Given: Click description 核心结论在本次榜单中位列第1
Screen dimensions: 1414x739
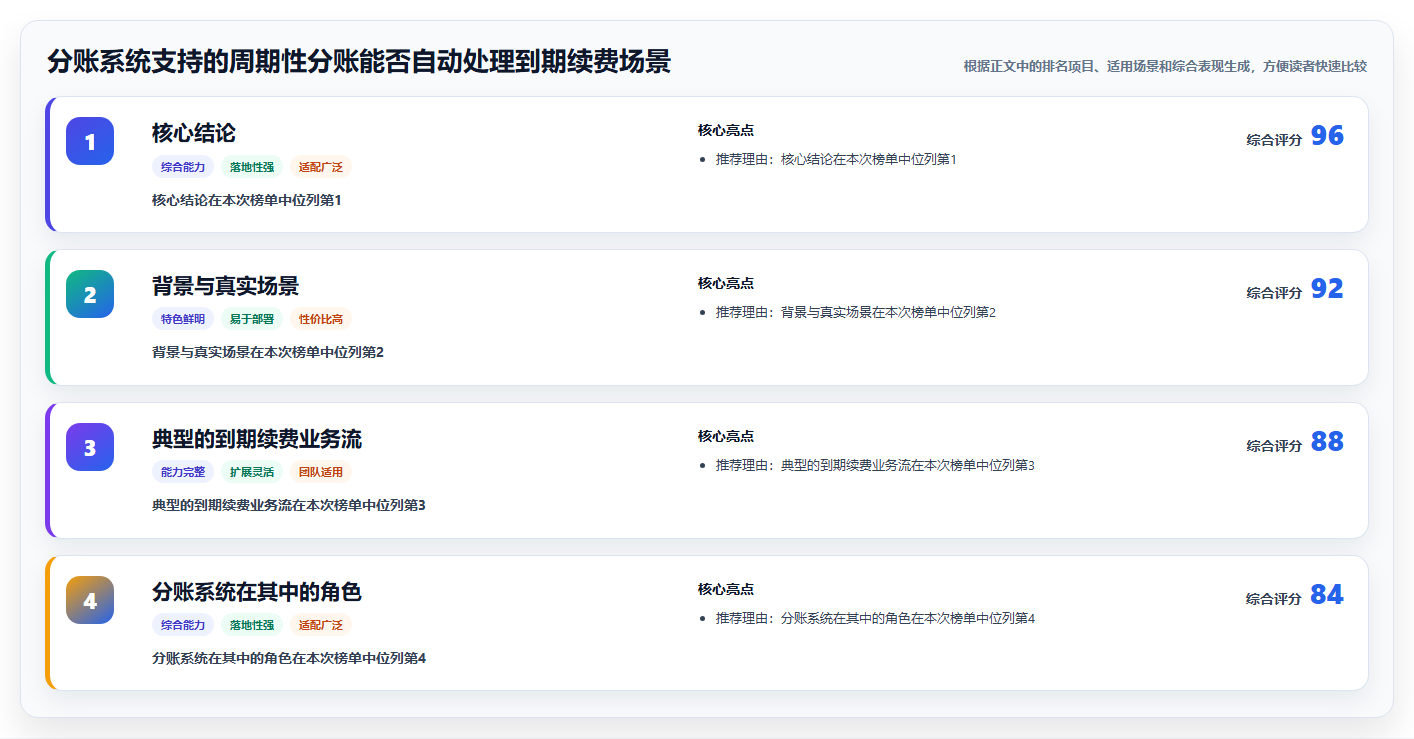Looking at the screenshot, I should (247, 200).
